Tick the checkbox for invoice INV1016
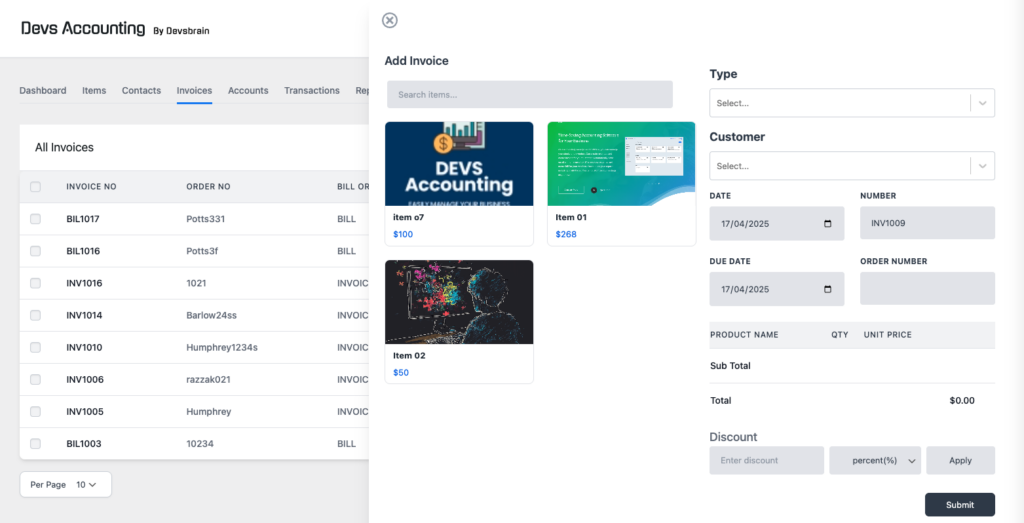This screenshot has width=1024, height=523. pyautogui.click(x=35, y=283)
